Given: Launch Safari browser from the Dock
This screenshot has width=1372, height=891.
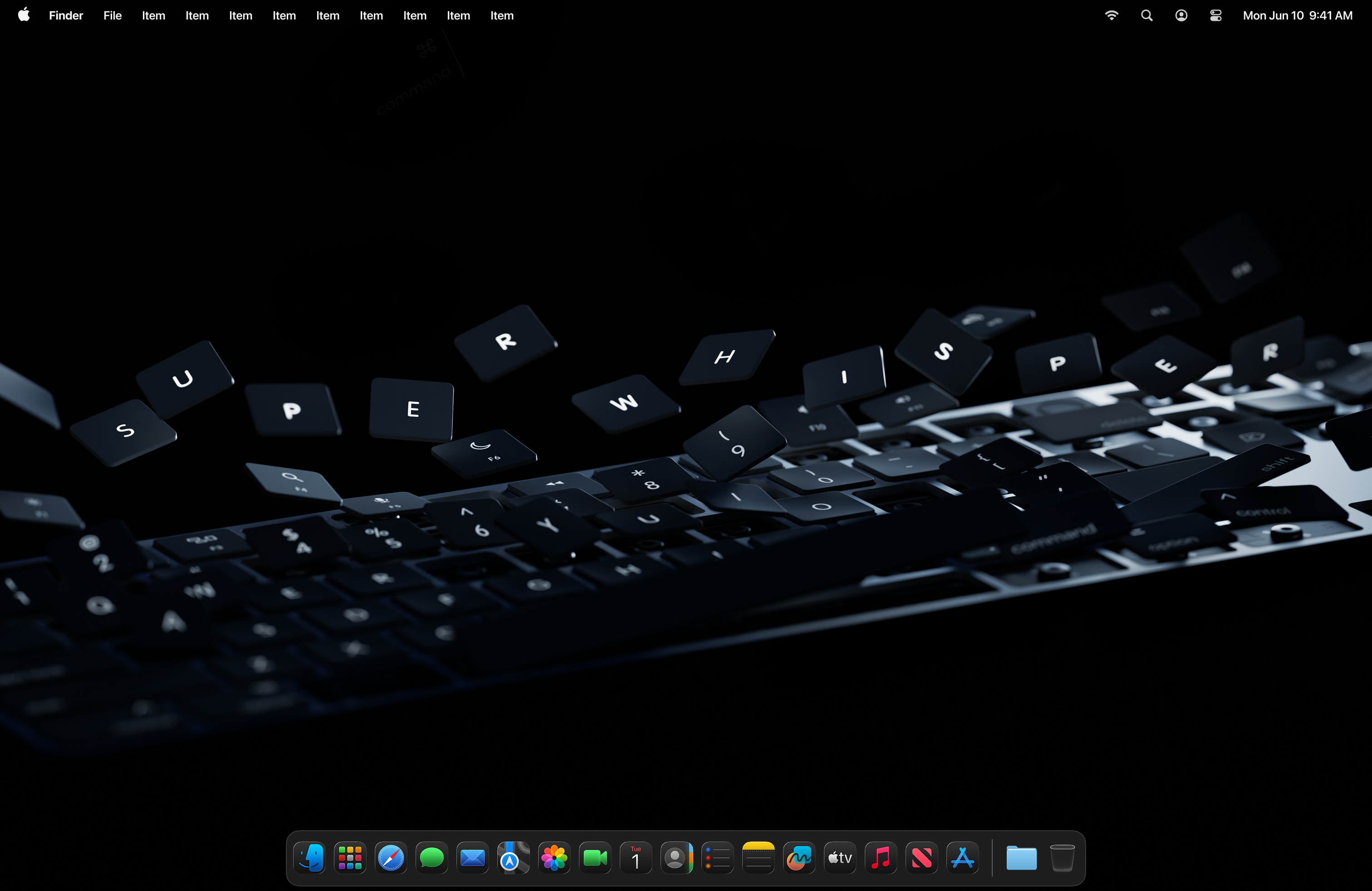Looking at the screenshot, I should (x=391, y=858).
